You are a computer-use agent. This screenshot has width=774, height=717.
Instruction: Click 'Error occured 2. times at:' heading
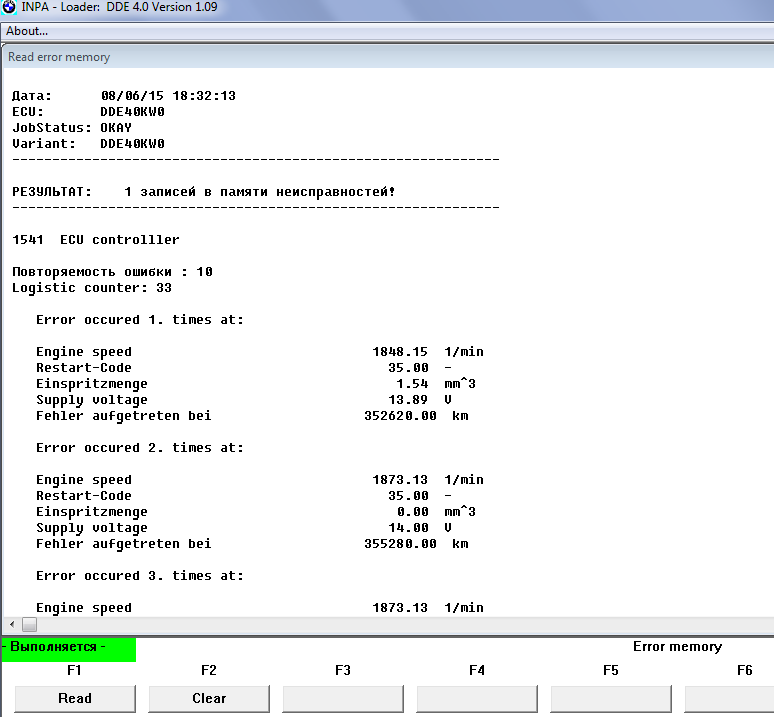click(x=140, y=448)
